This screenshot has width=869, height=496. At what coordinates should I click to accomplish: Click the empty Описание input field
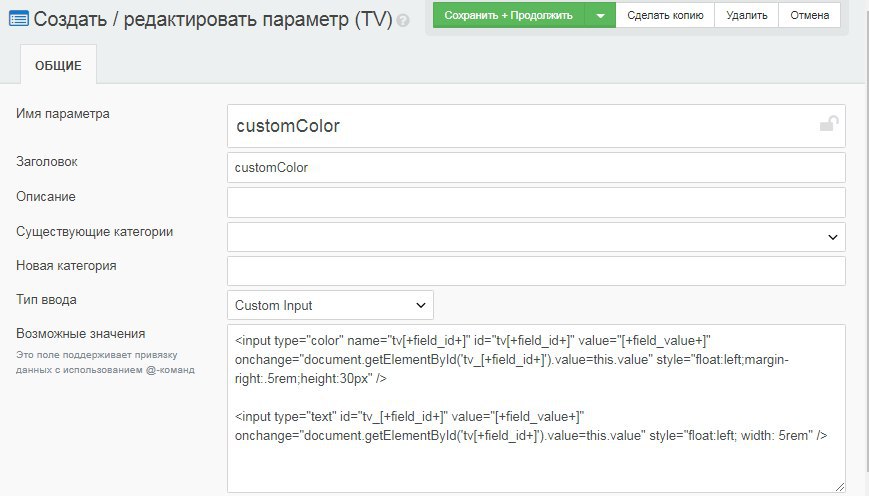click(x=536, y=202)
